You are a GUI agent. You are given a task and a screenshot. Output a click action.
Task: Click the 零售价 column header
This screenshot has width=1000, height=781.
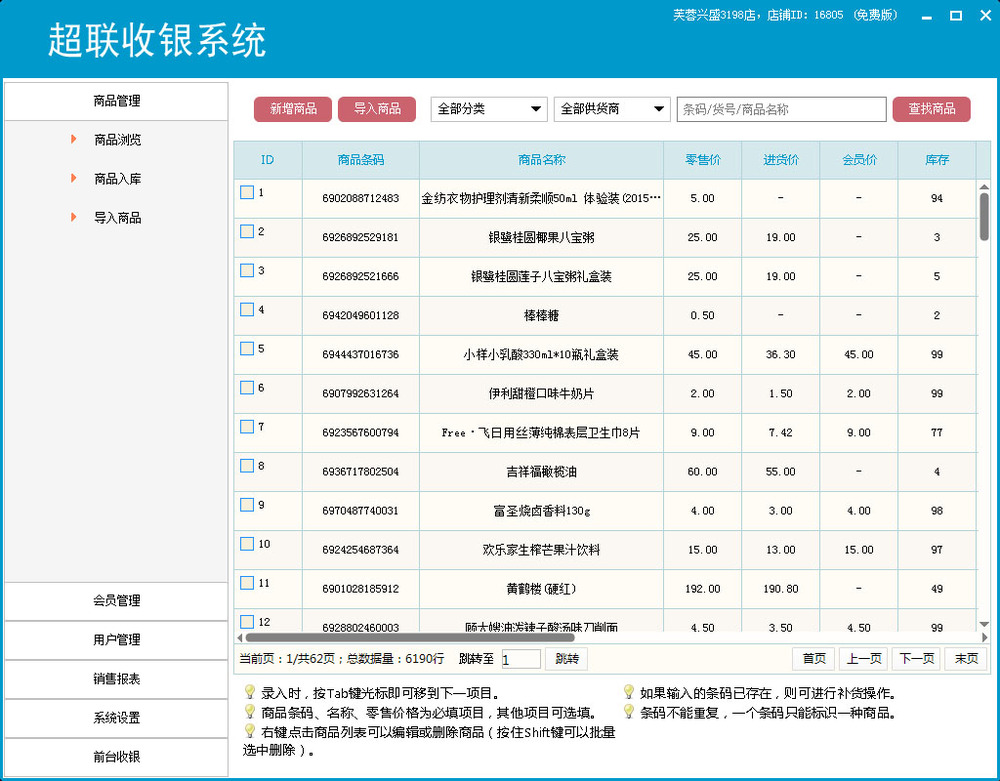click(x=703, y=160)
